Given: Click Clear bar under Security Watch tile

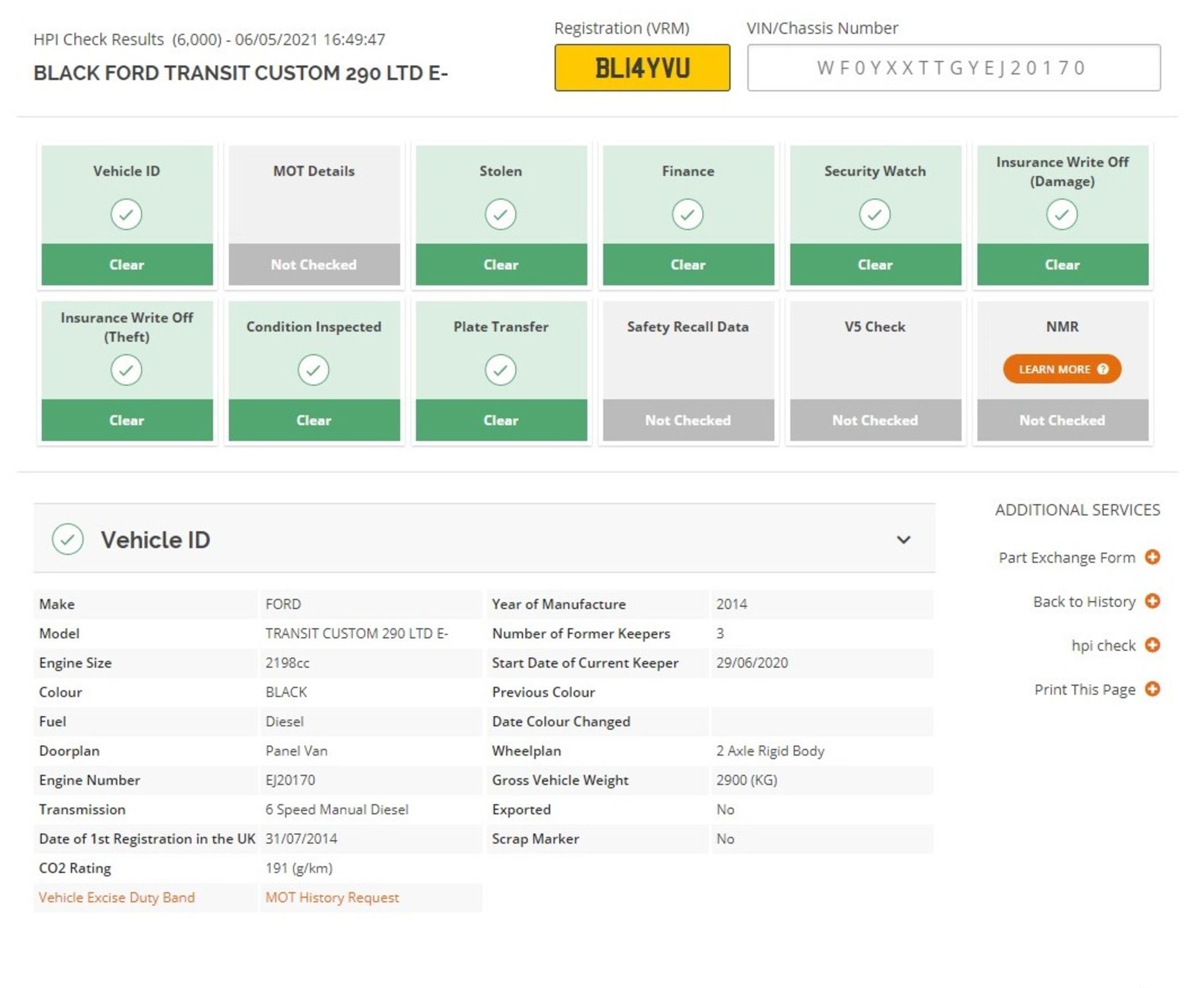Looking at the screenshot, I should [875, 264].
